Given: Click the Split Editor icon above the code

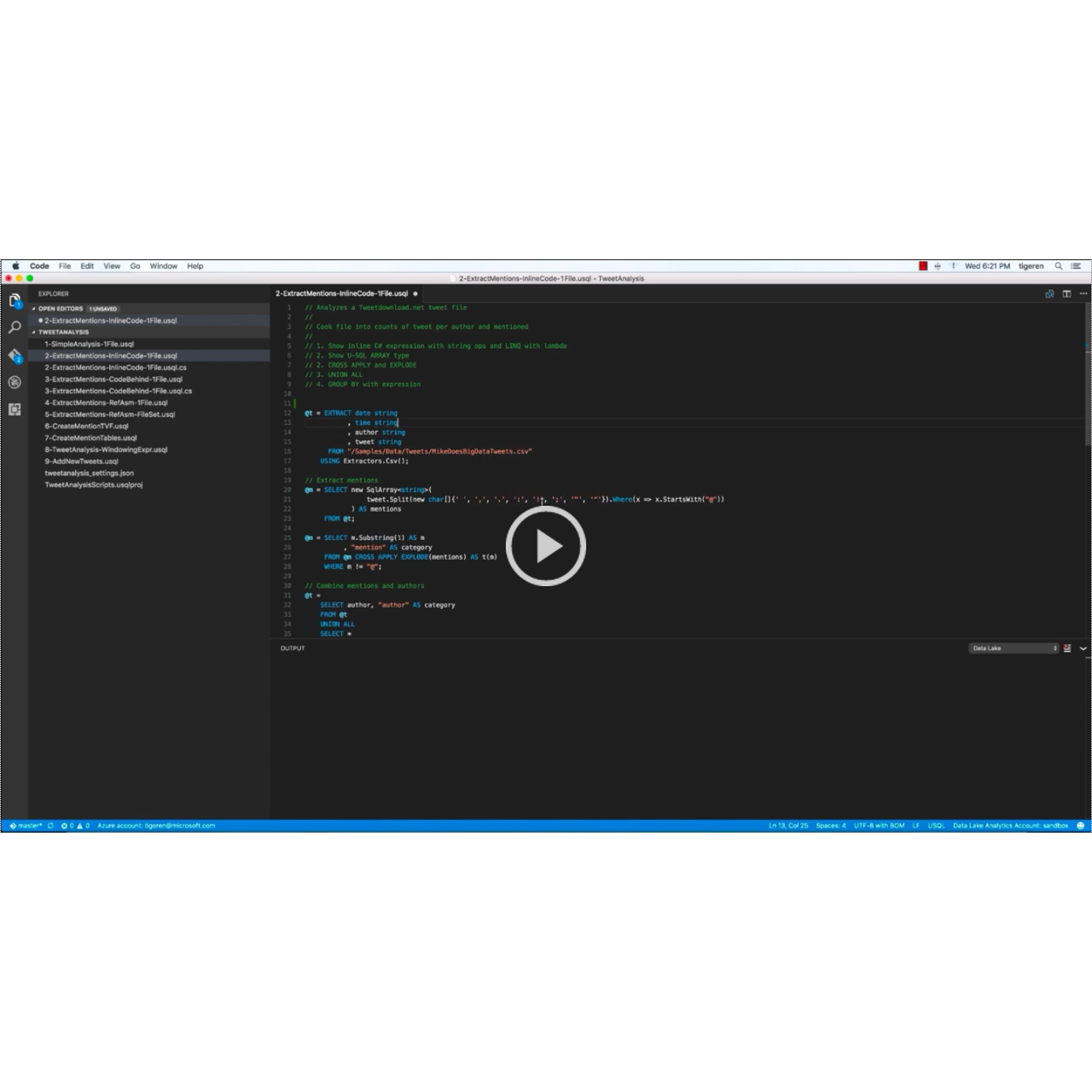Looking at the screenshot, I should pyautogui.click(x=1066, y=293).
